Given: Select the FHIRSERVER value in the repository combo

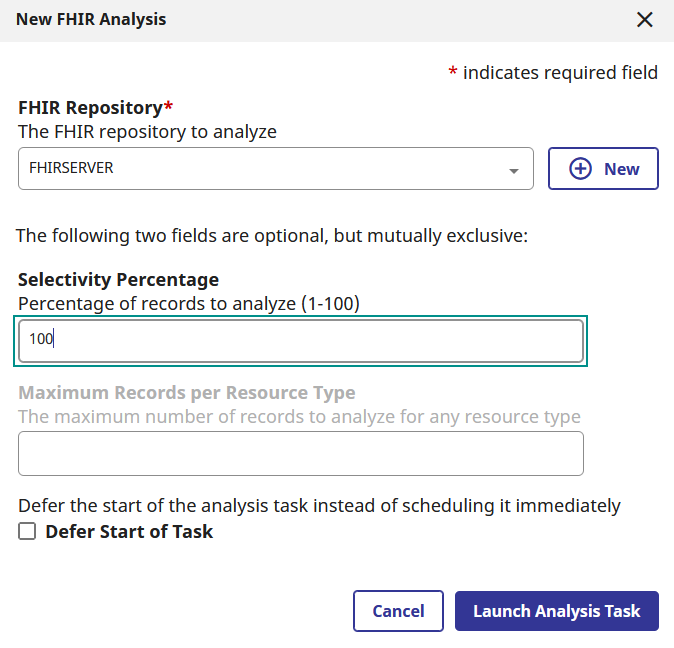Looking at the screenshot, I should (71, 168).
